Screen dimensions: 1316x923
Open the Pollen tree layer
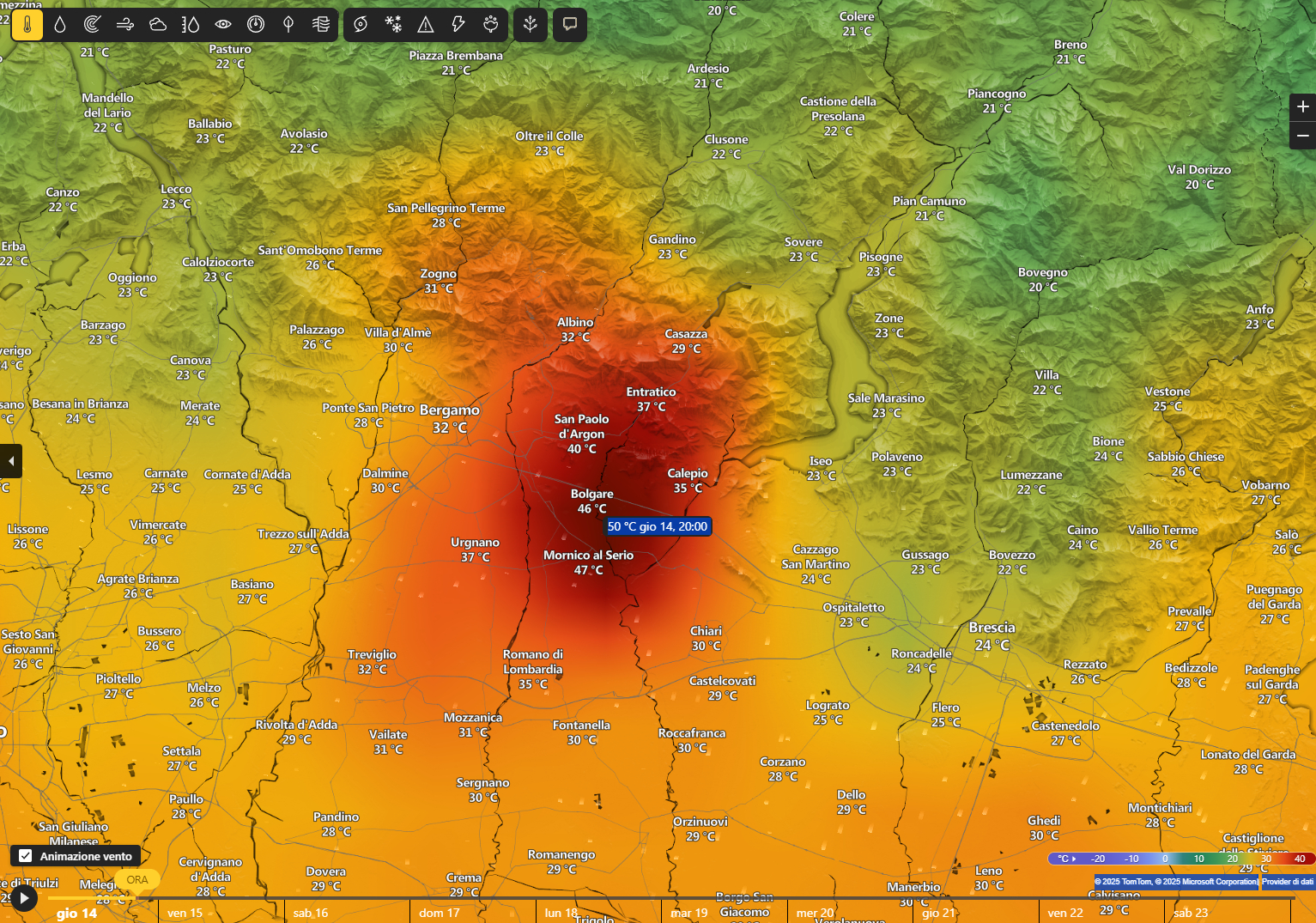(x=288, y=25)
